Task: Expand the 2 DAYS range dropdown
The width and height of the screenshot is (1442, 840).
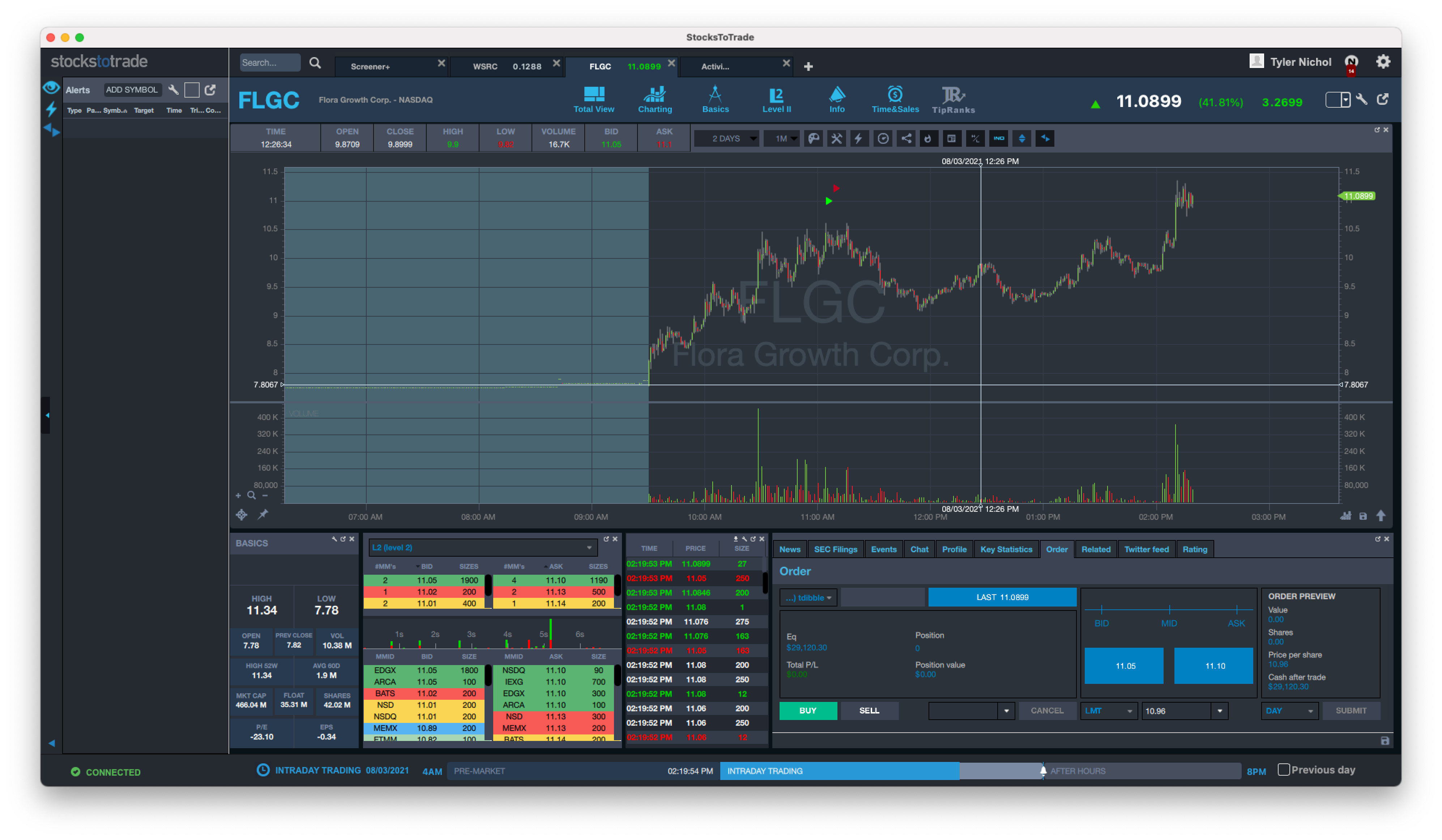Action: pyautogui.click(x=727, y=138)
